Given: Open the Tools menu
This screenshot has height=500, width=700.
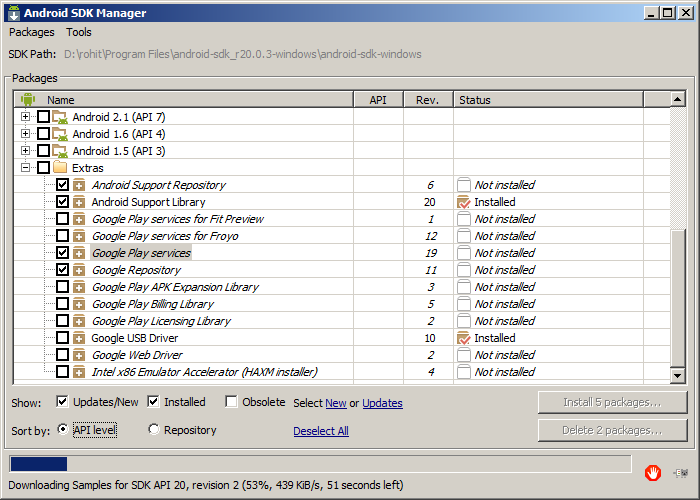Looking at the screenshot, I should pos(79,32).
